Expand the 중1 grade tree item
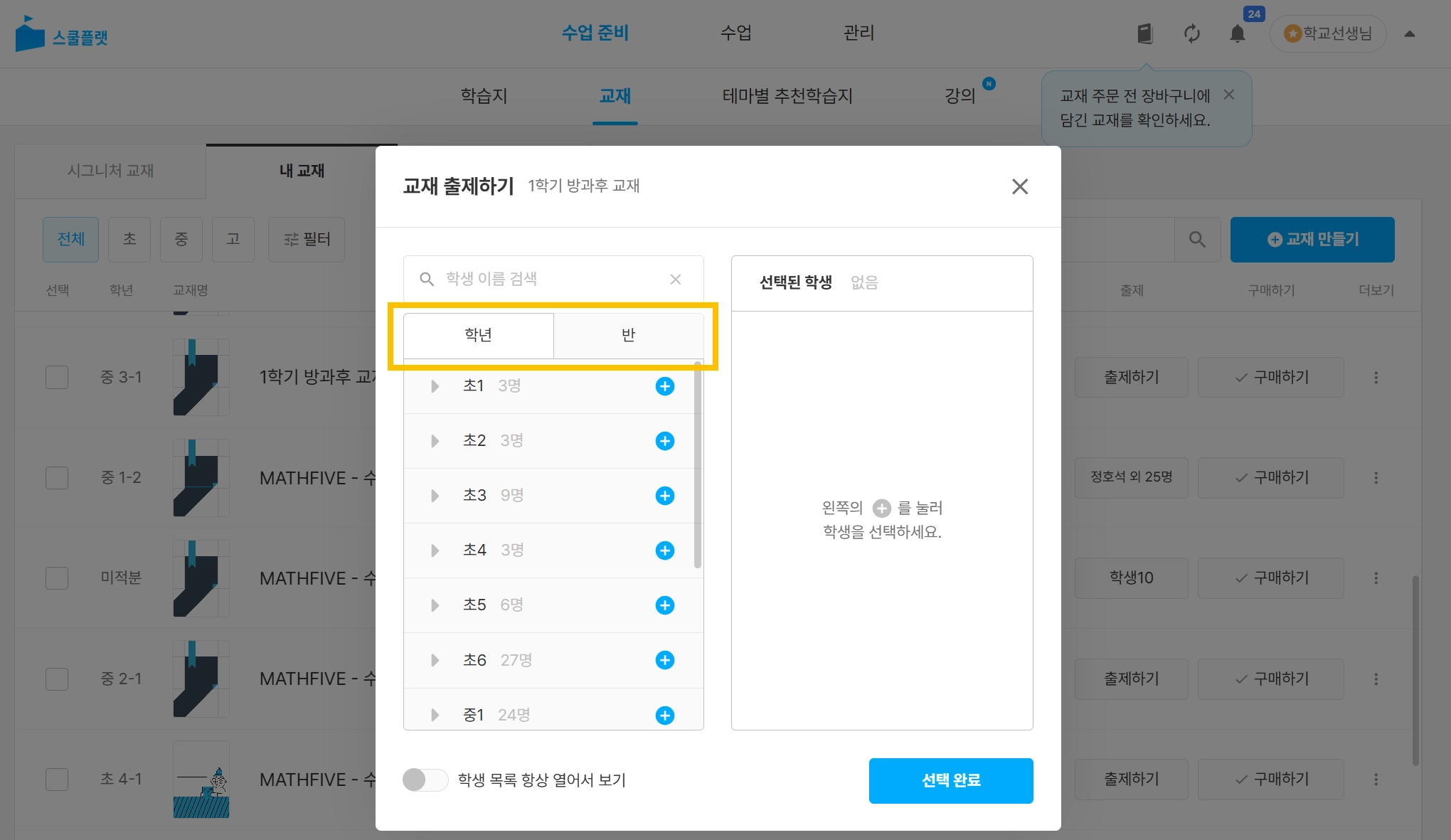This screenshot has height=840, width=1451. click(x=435, y=715)
